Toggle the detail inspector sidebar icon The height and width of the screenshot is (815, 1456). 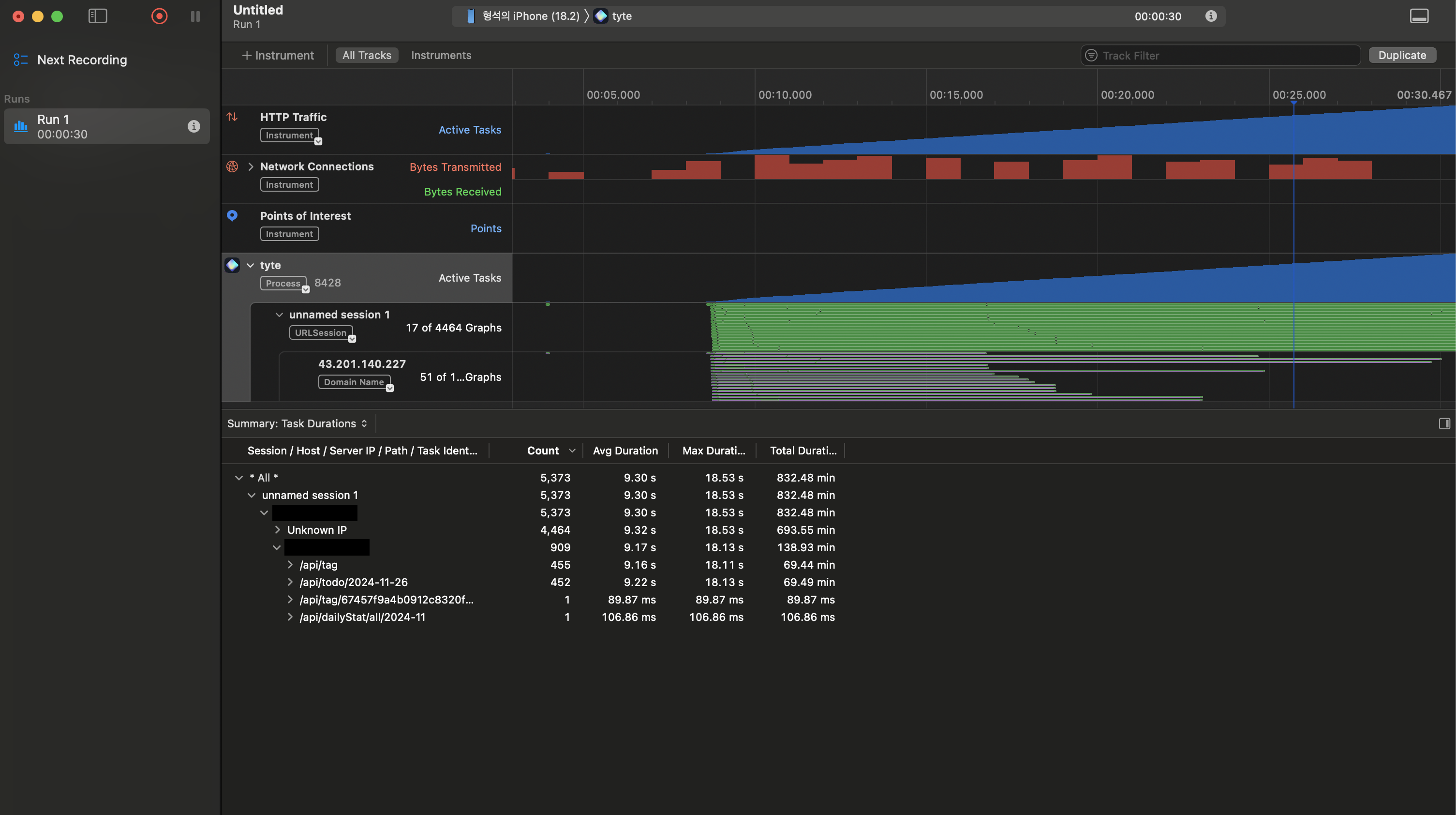(1444, 423)
